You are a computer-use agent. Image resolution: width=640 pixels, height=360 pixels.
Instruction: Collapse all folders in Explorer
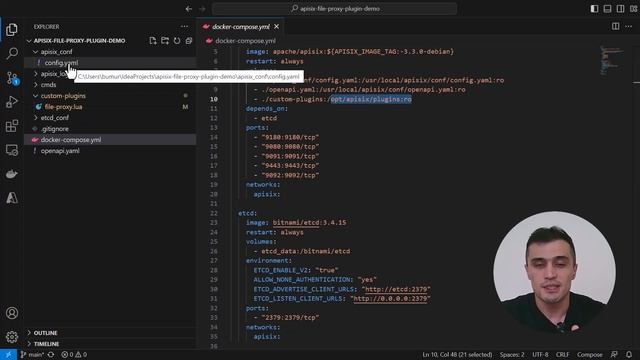click(x=189, y=41)
